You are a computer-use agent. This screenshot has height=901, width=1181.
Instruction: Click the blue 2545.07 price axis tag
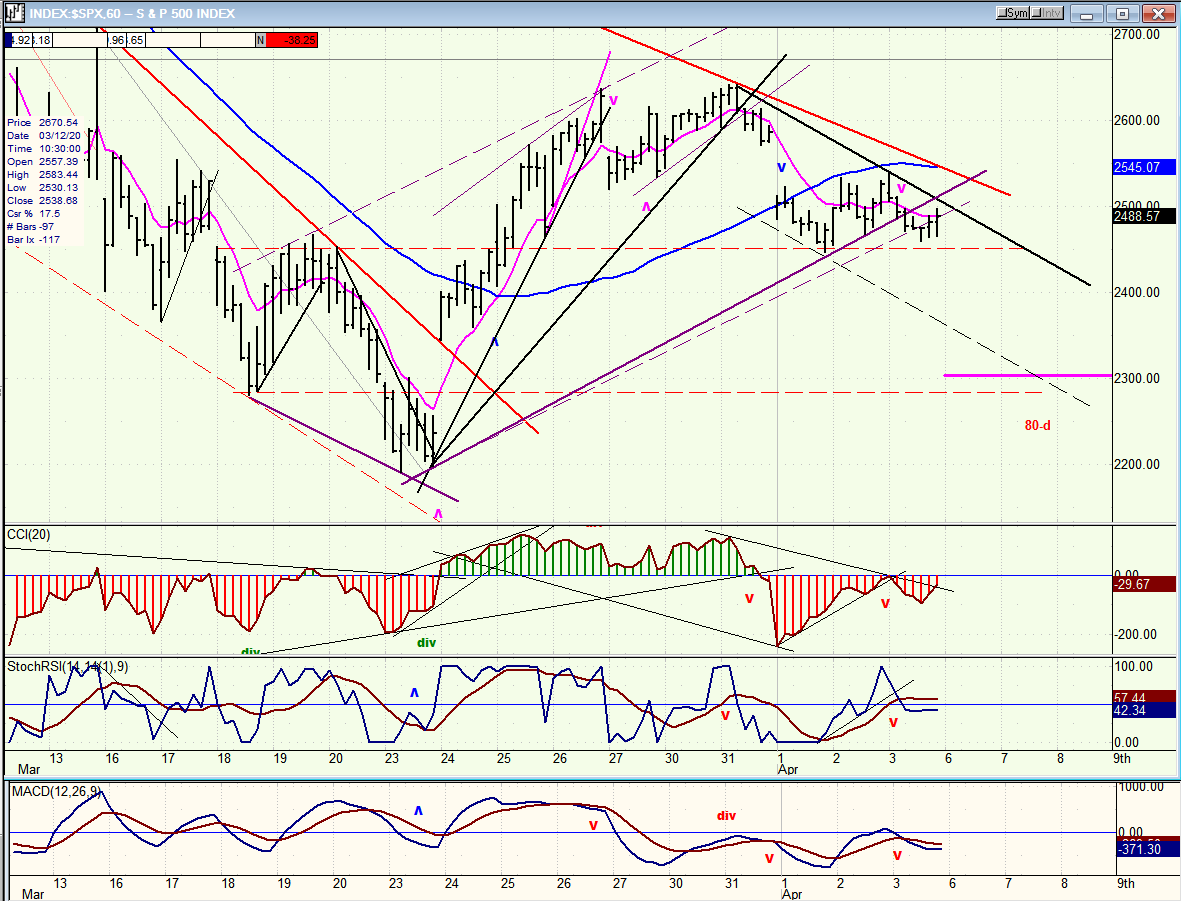point(1144,167)
